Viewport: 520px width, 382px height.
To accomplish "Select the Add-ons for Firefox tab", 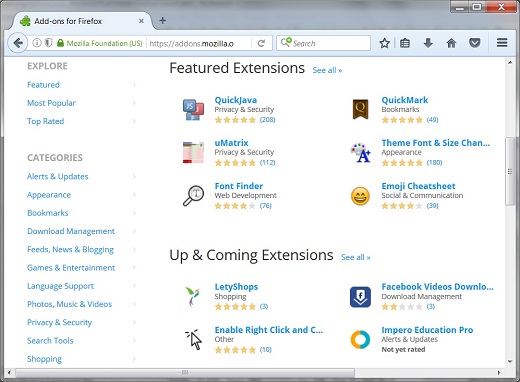I will [x=83, y=21].
